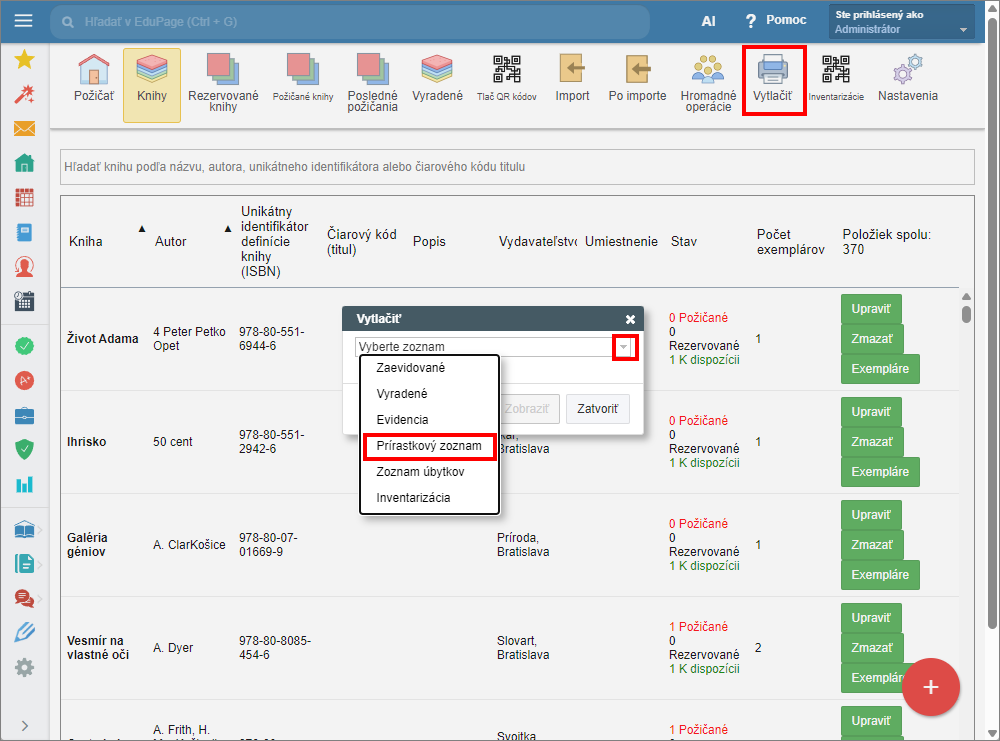Choose Prírastkový zoznam from the list
Viewport: 1000px width, 741px height.
pos(429,446)
